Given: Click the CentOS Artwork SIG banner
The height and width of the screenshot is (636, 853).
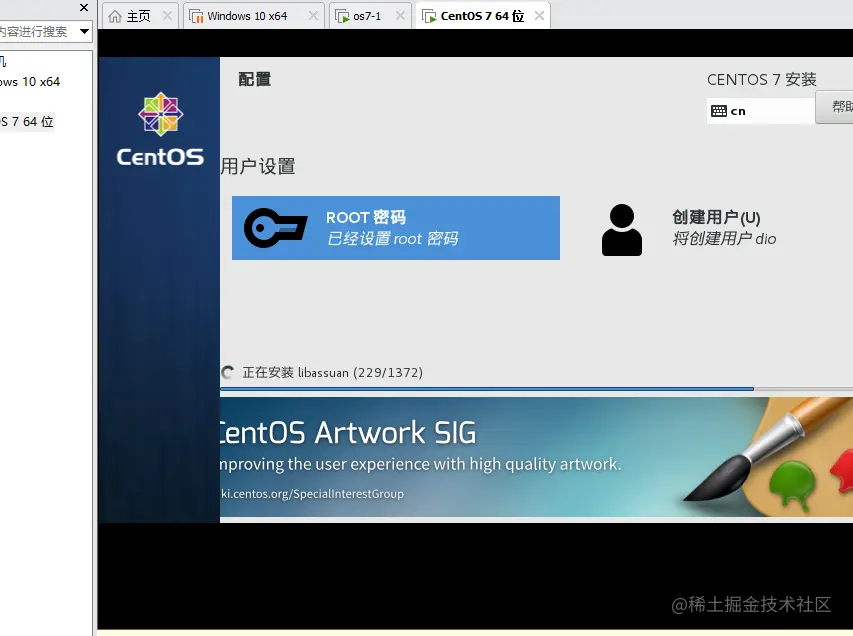Looking at the screenshot, I should pos(536,457).
